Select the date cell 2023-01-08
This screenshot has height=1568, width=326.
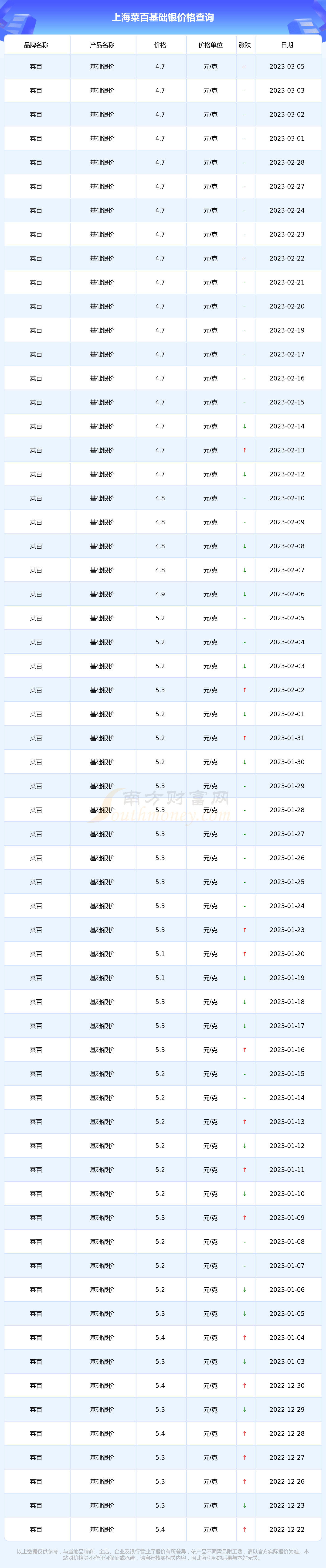pos(287,1242)
